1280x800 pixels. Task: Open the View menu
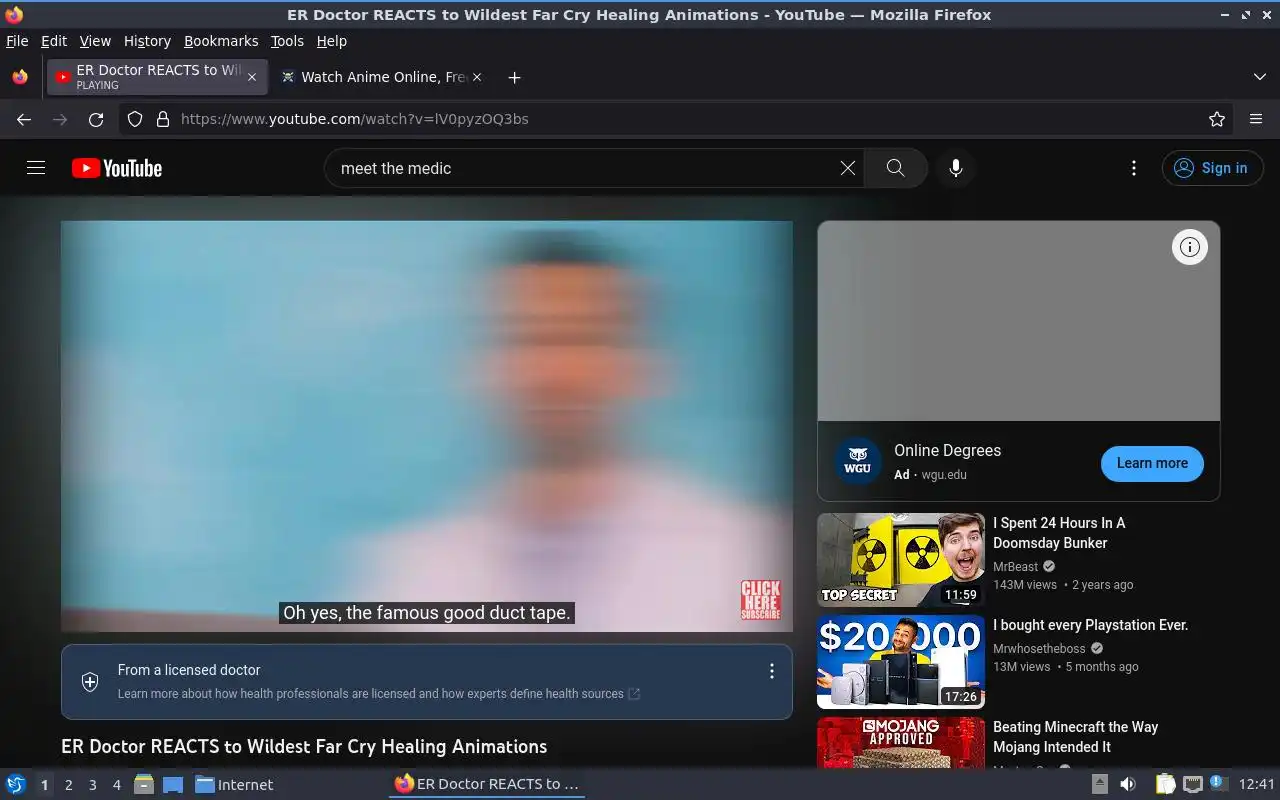(95, 41)
